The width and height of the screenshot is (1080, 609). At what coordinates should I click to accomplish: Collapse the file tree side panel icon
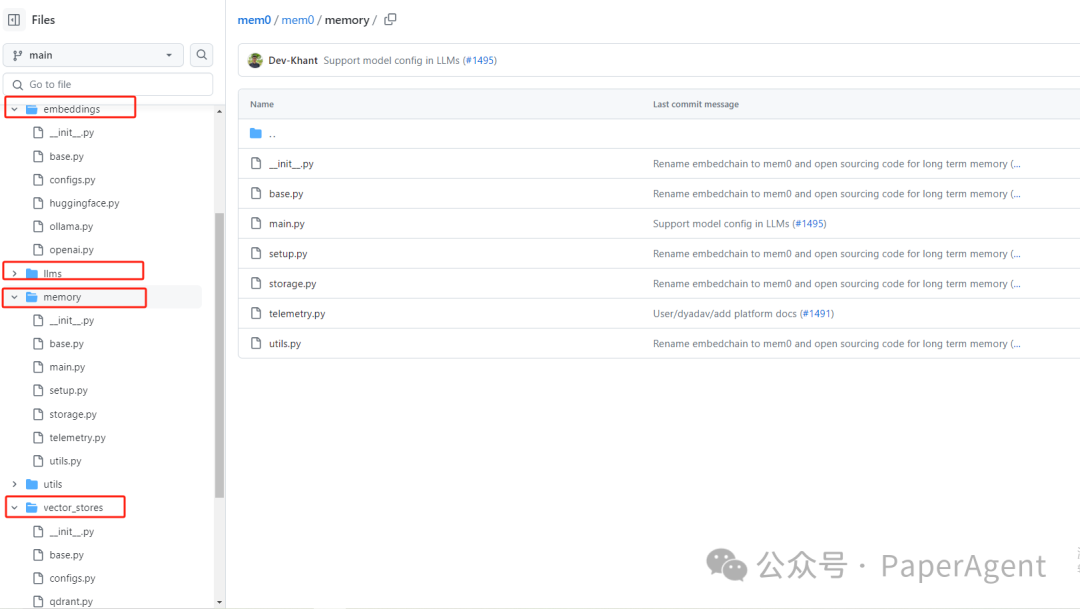point(14,20)
